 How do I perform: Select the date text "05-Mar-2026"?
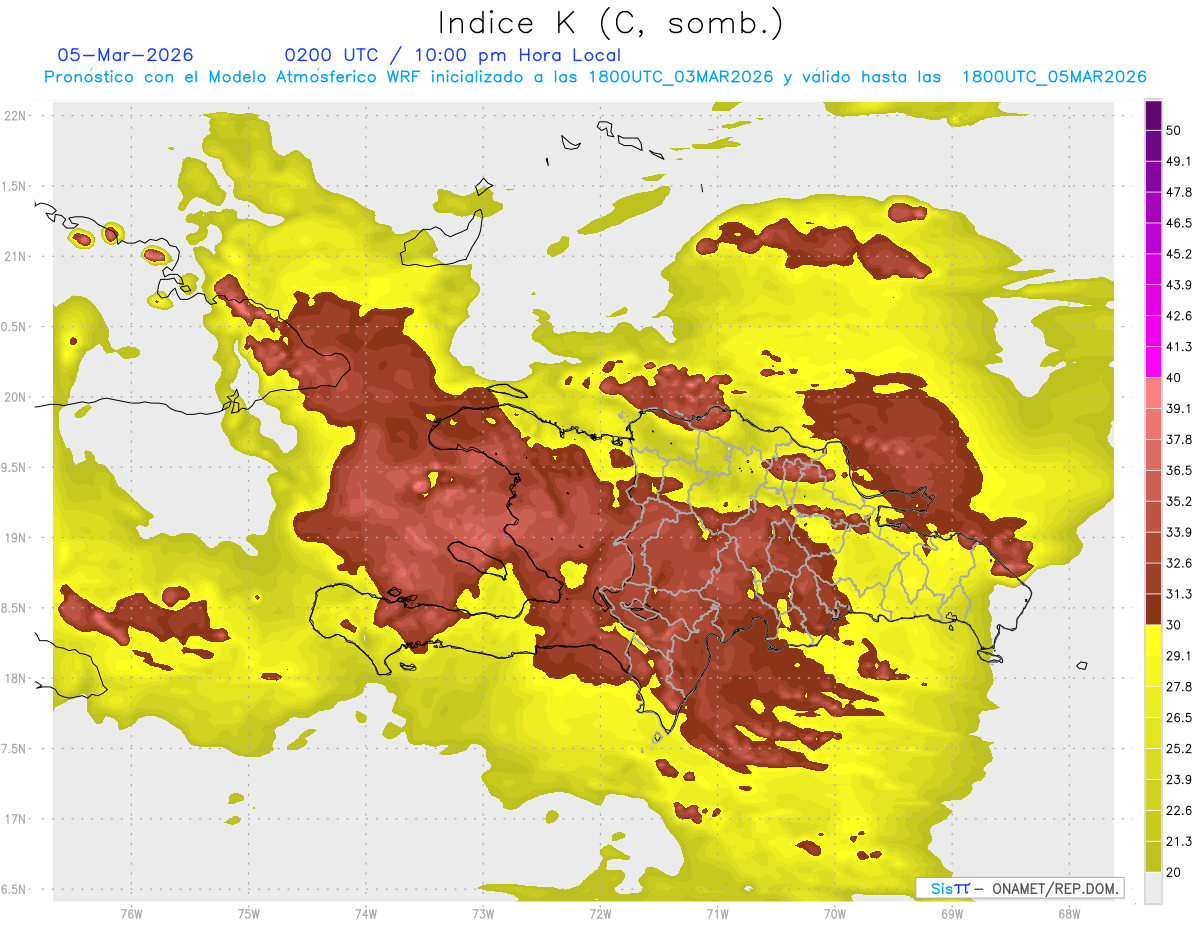coord(126,55)
